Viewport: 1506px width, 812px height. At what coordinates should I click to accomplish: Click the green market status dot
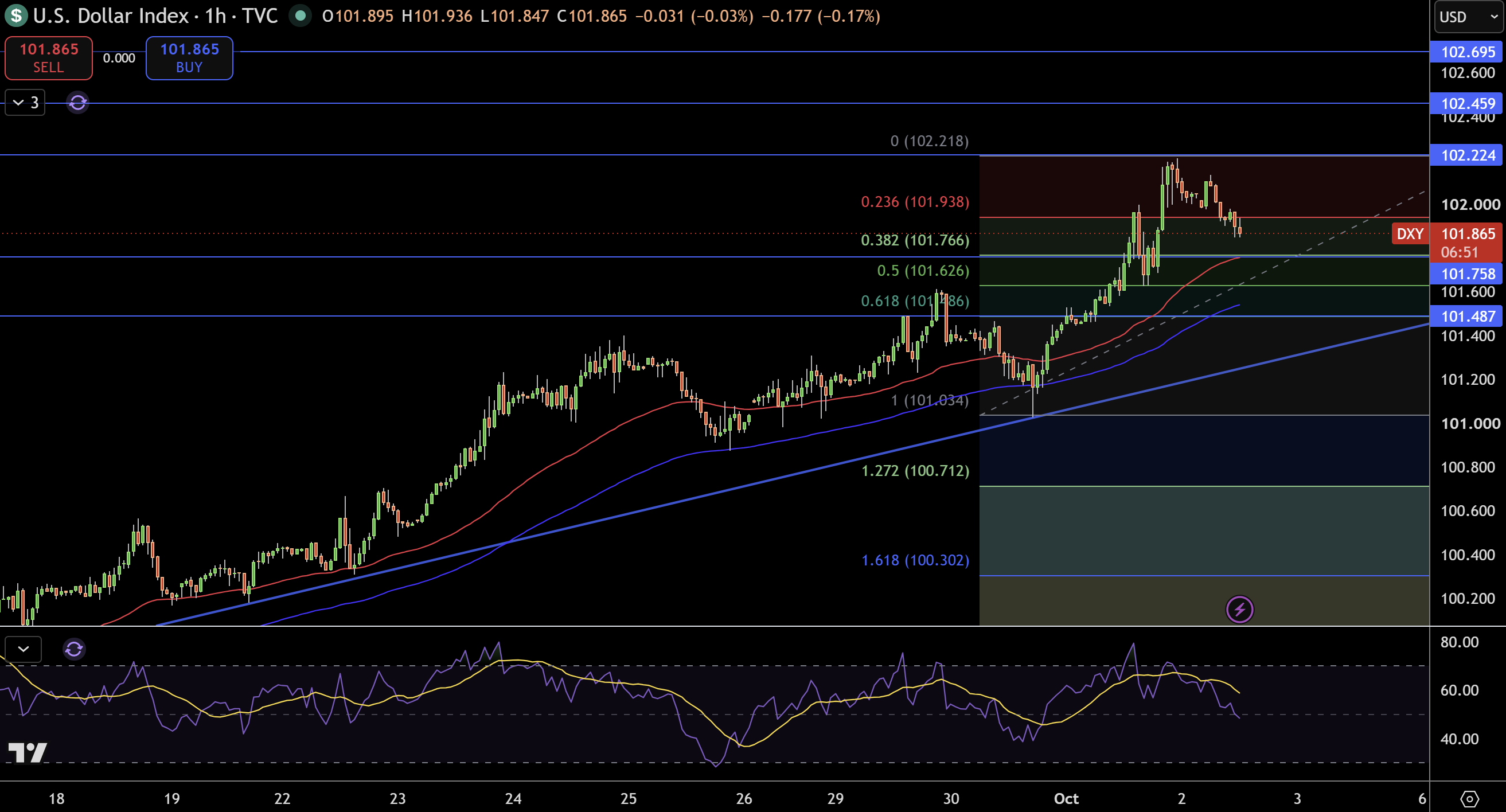[x=301, y=16]
